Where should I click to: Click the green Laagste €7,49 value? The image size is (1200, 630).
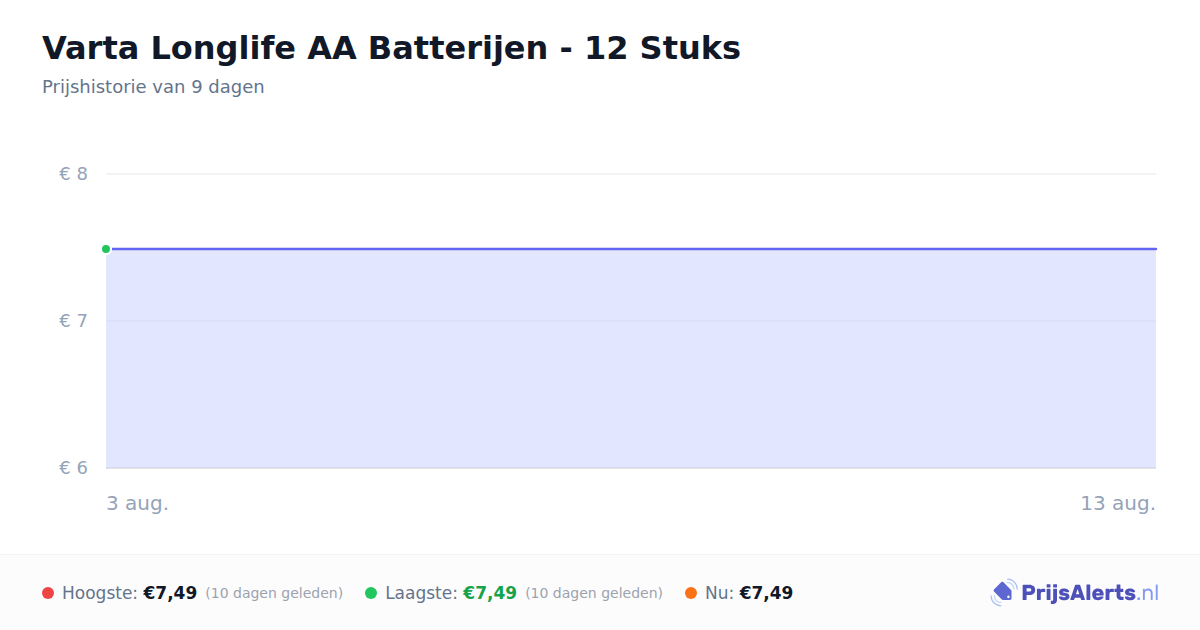pyautogui.click(x=490, y=593)
